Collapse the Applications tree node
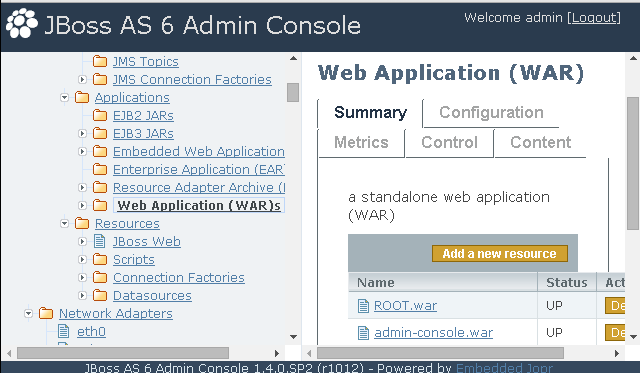Image resolution: width=640 pixels, height=373 pixels. 64,98
